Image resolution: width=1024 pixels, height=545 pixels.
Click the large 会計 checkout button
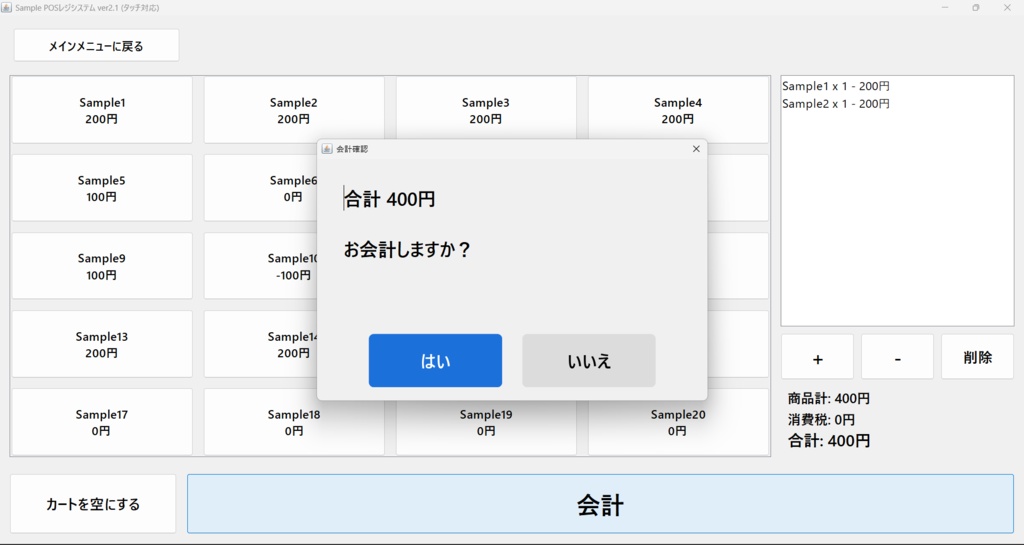[x=600, y=504]
